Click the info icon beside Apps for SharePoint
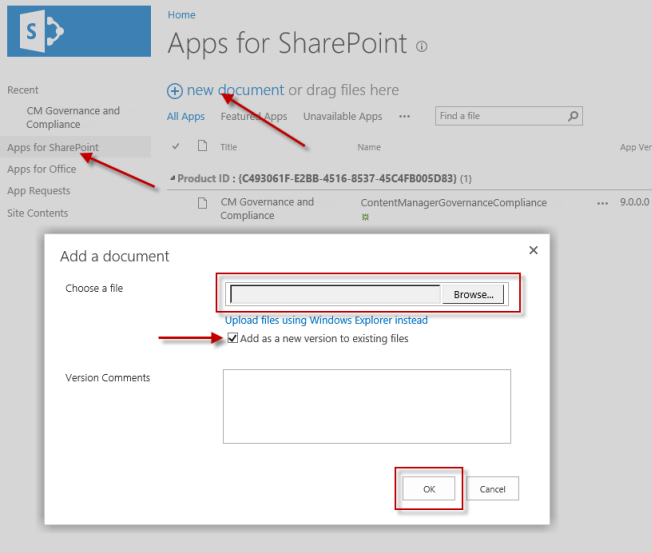Screen dimensions: 652x553 (421, 46)
